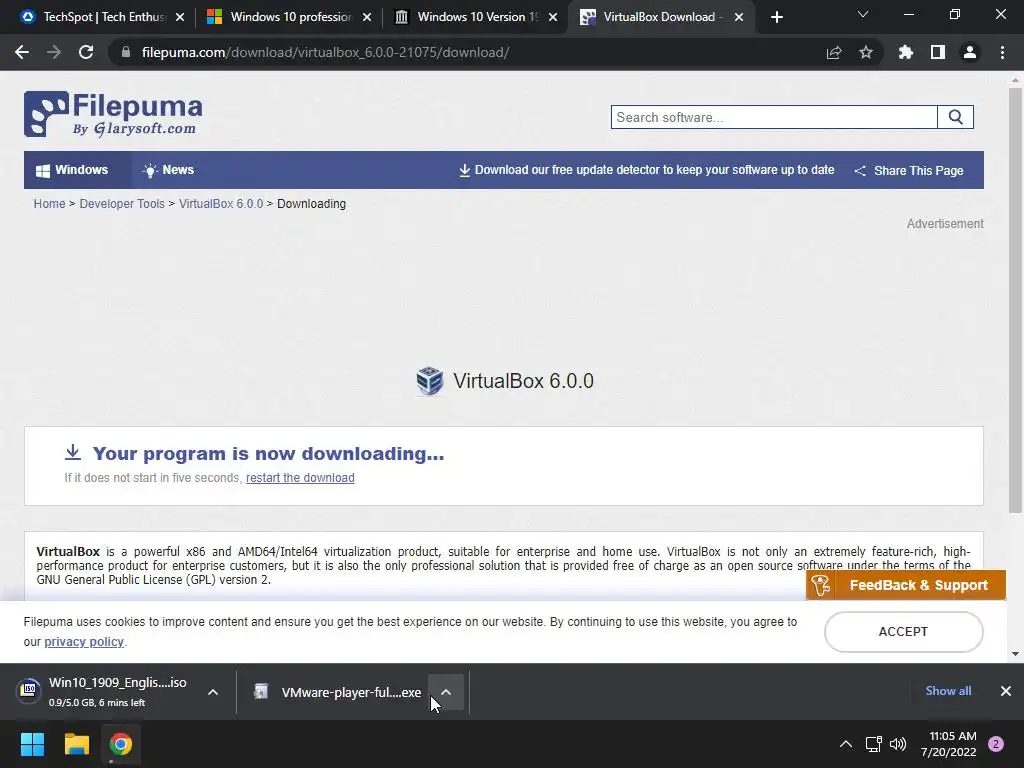Screen dimensions: 1024x768
Task: Open the clock and date panel
Action: coord(949,744)
